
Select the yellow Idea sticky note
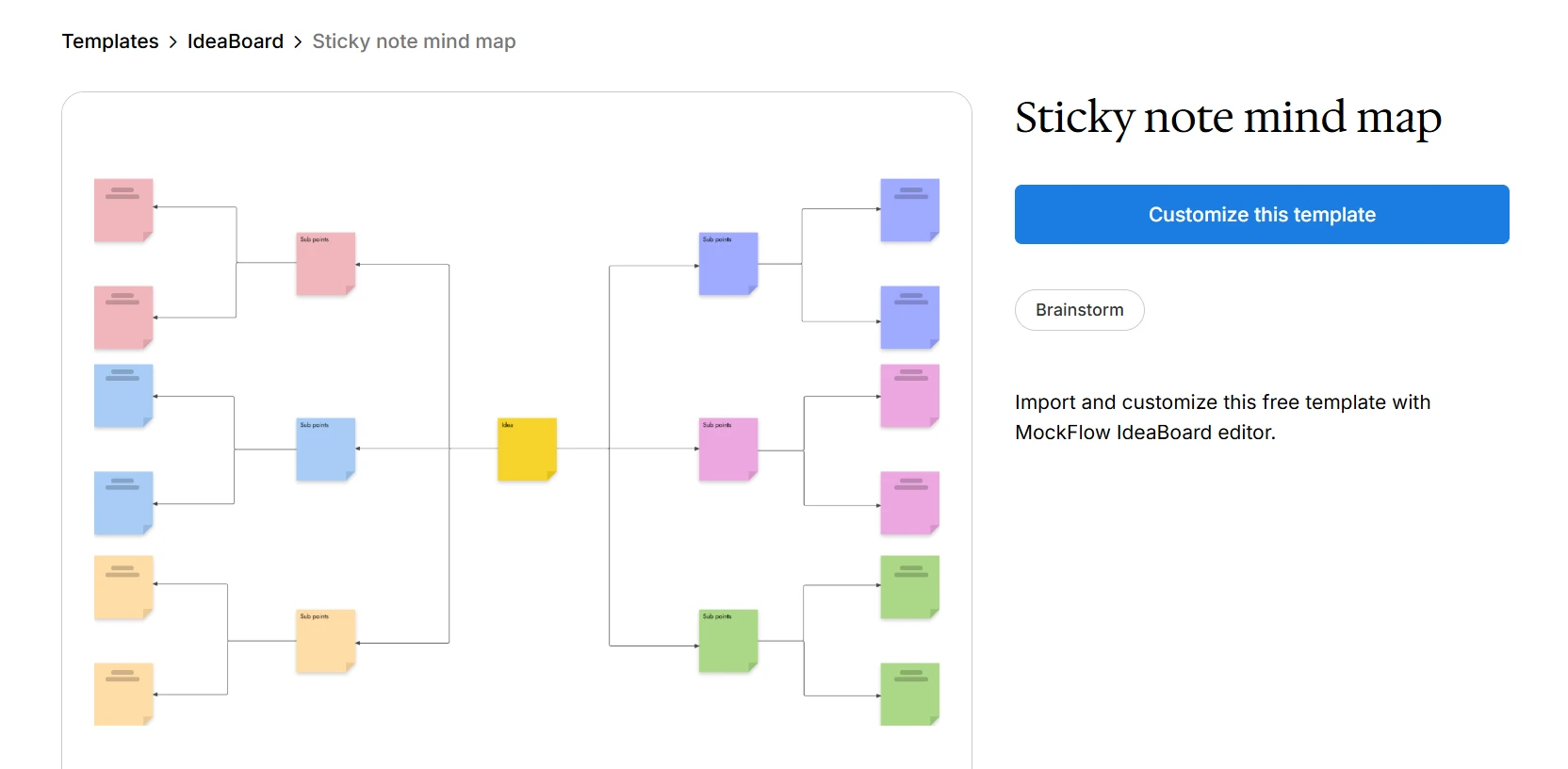tap(526, 450)
